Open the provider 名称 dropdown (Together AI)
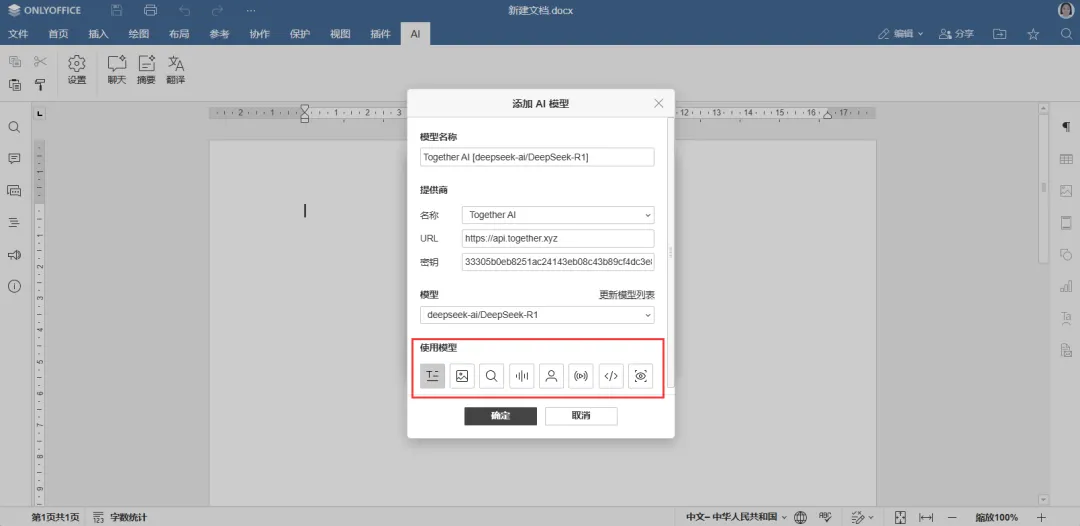This screenshot has width=1080, height=526. [x=558, y=215]
